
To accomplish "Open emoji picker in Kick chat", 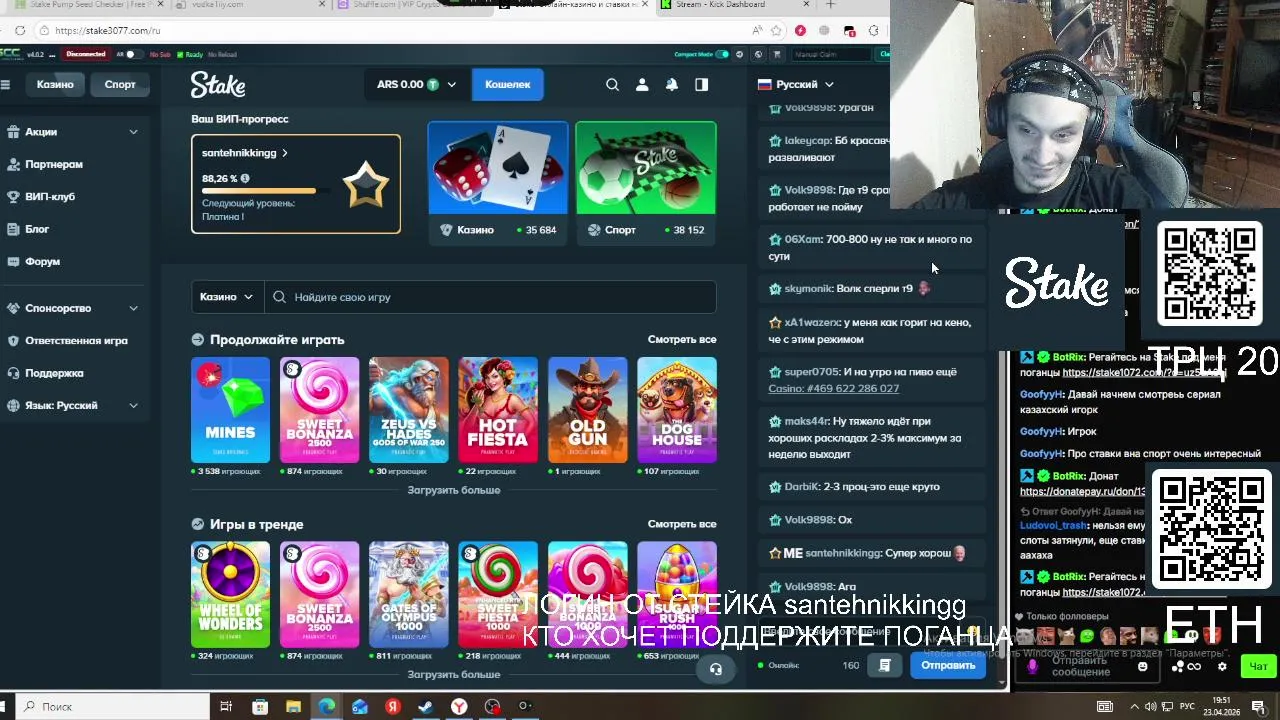I will click(x=1143, y=666).
